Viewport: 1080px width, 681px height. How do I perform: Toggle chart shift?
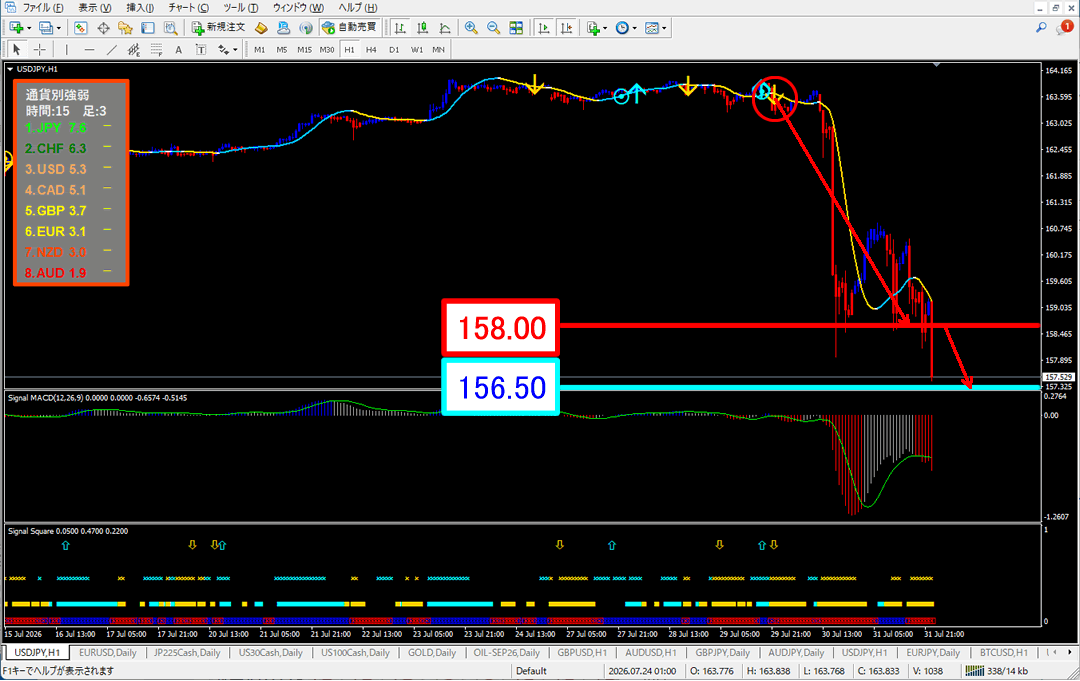(565, 28)
